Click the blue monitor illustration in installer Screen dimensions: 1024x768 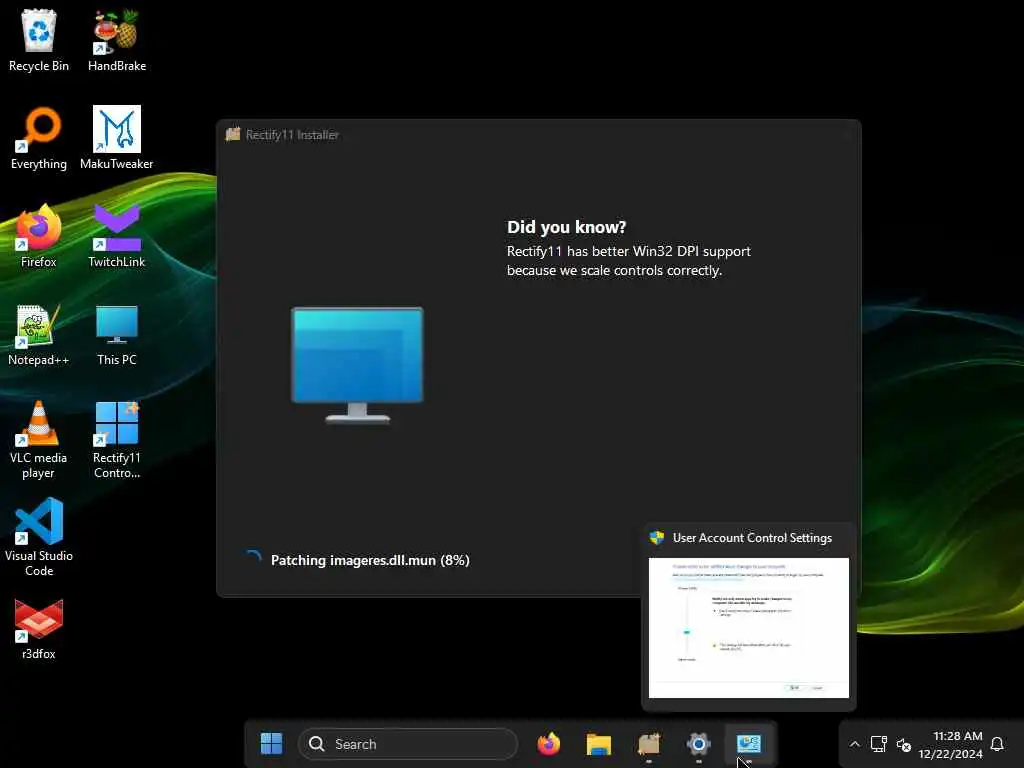click(x=357, y=365)
